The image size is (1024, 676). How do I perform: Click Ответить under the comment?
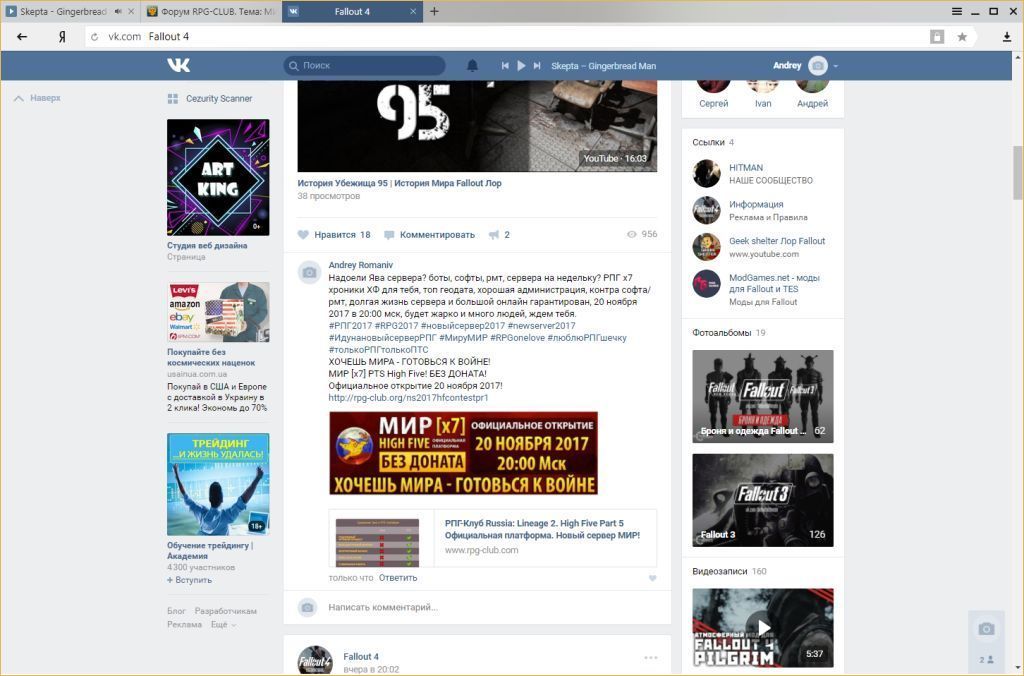tap(398, 577)
